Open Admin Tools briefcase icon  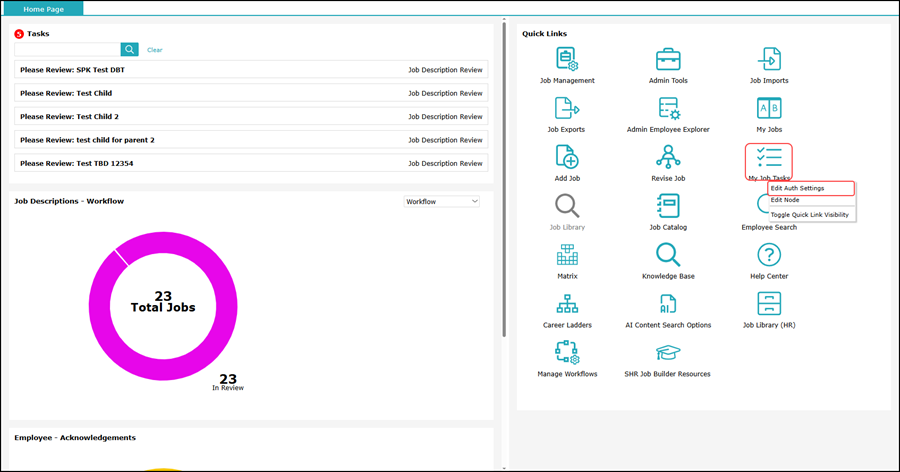(668, 59)
